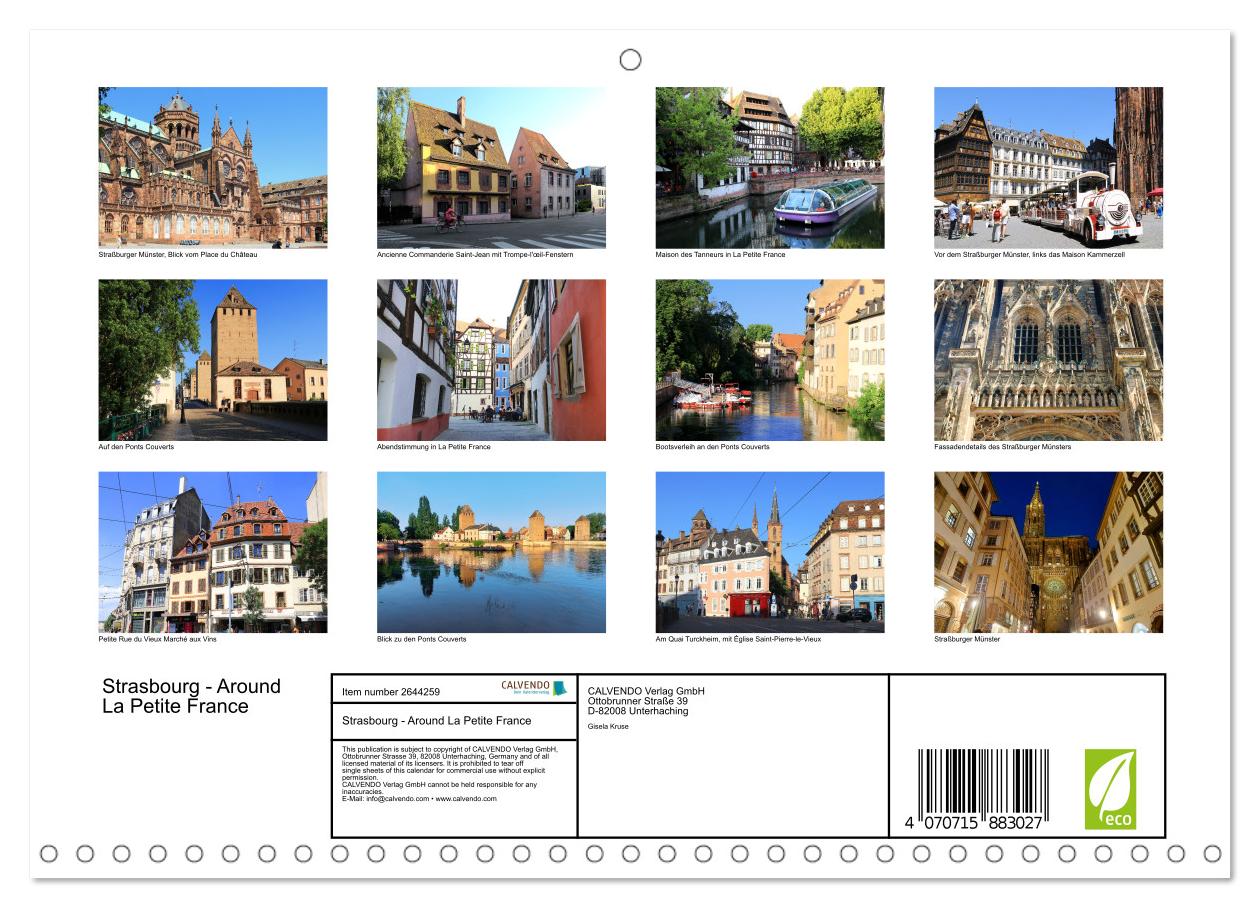Click 'CALVENDO Verlag GmbH' in the address block
The height and width of the screenshot is (908, 1260).
[646, 691]
